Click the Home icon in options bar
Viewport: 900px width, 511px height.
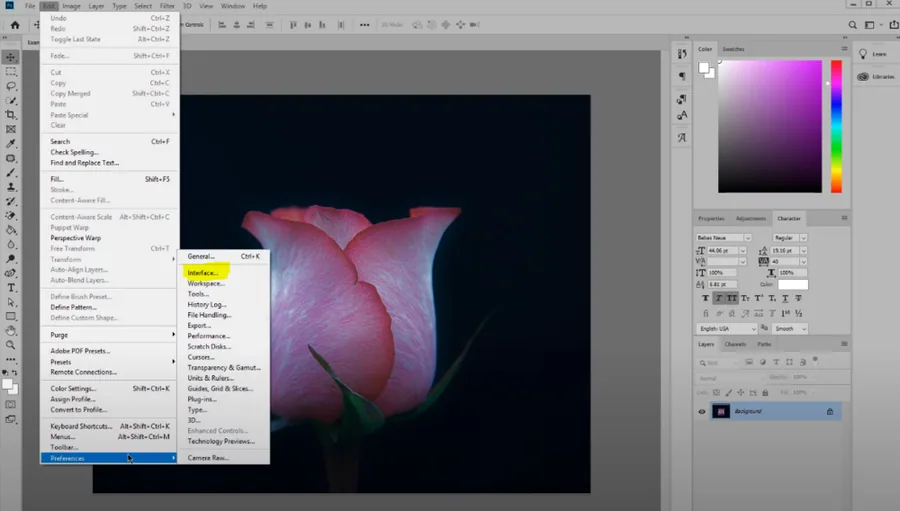[15, 25]
